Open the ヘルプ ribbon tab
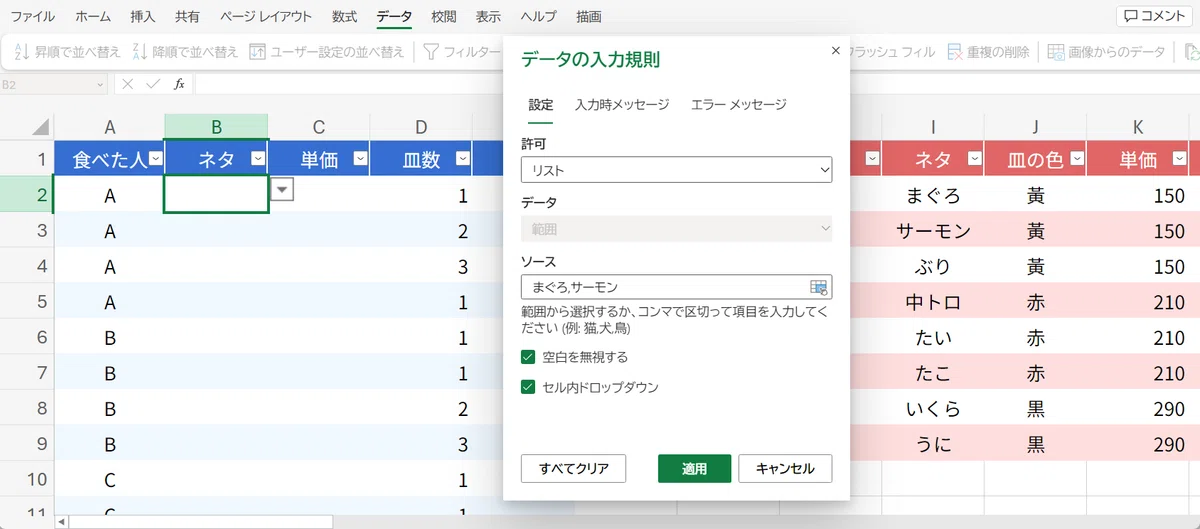The image size is (1200, 529). (539, 17)
